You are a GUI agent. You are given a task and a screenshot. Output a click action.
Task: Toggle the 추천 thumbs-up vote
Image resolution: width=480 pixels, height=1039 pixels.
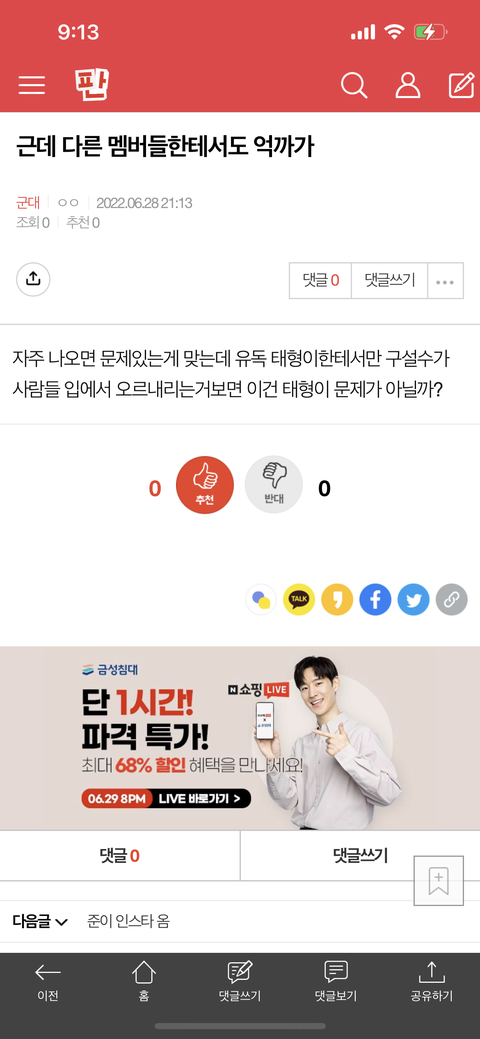pyautogui.click(x=205, y=485)
